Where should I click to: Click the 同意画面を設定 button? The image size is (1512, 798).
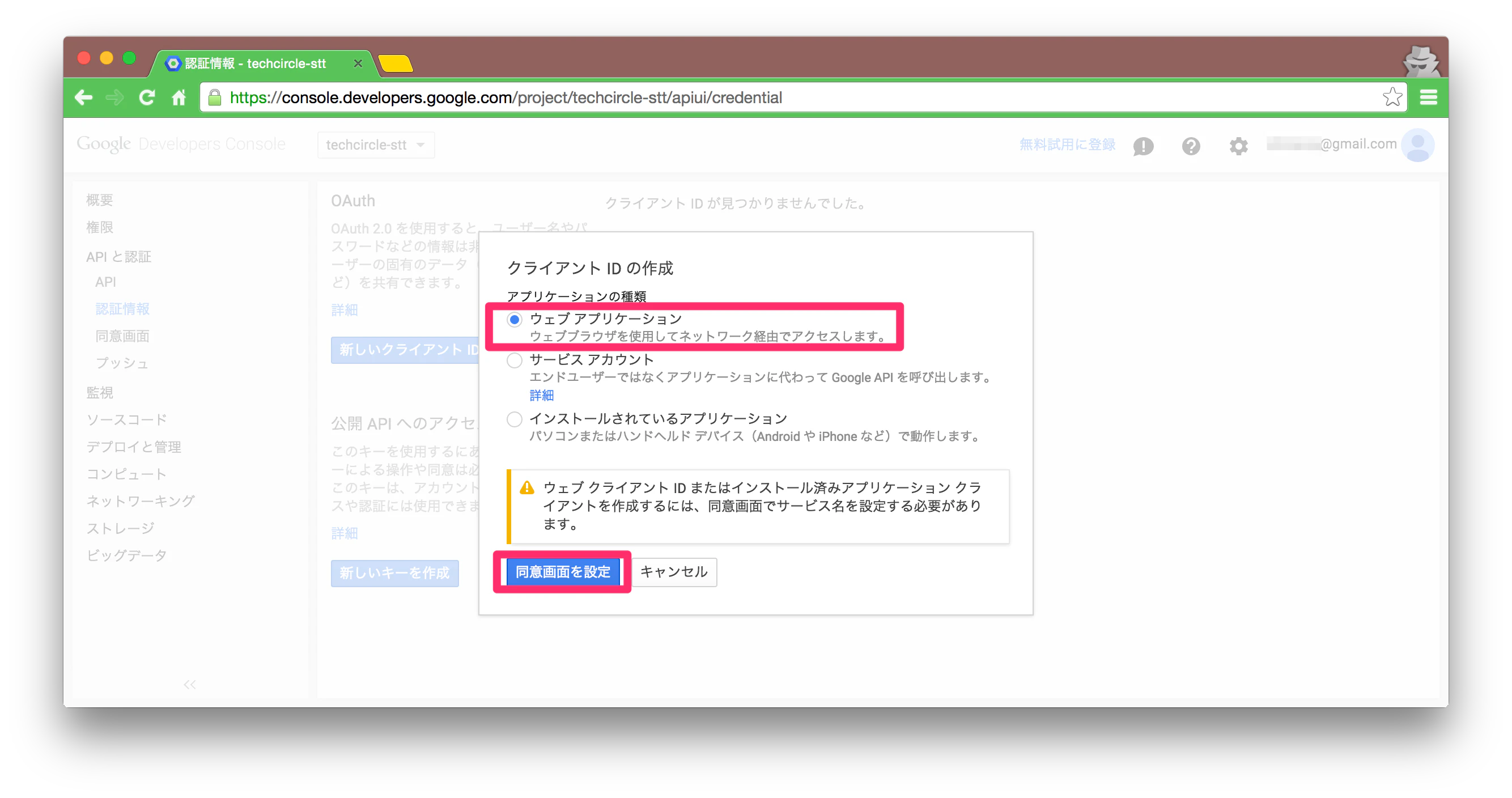(562, 571)
